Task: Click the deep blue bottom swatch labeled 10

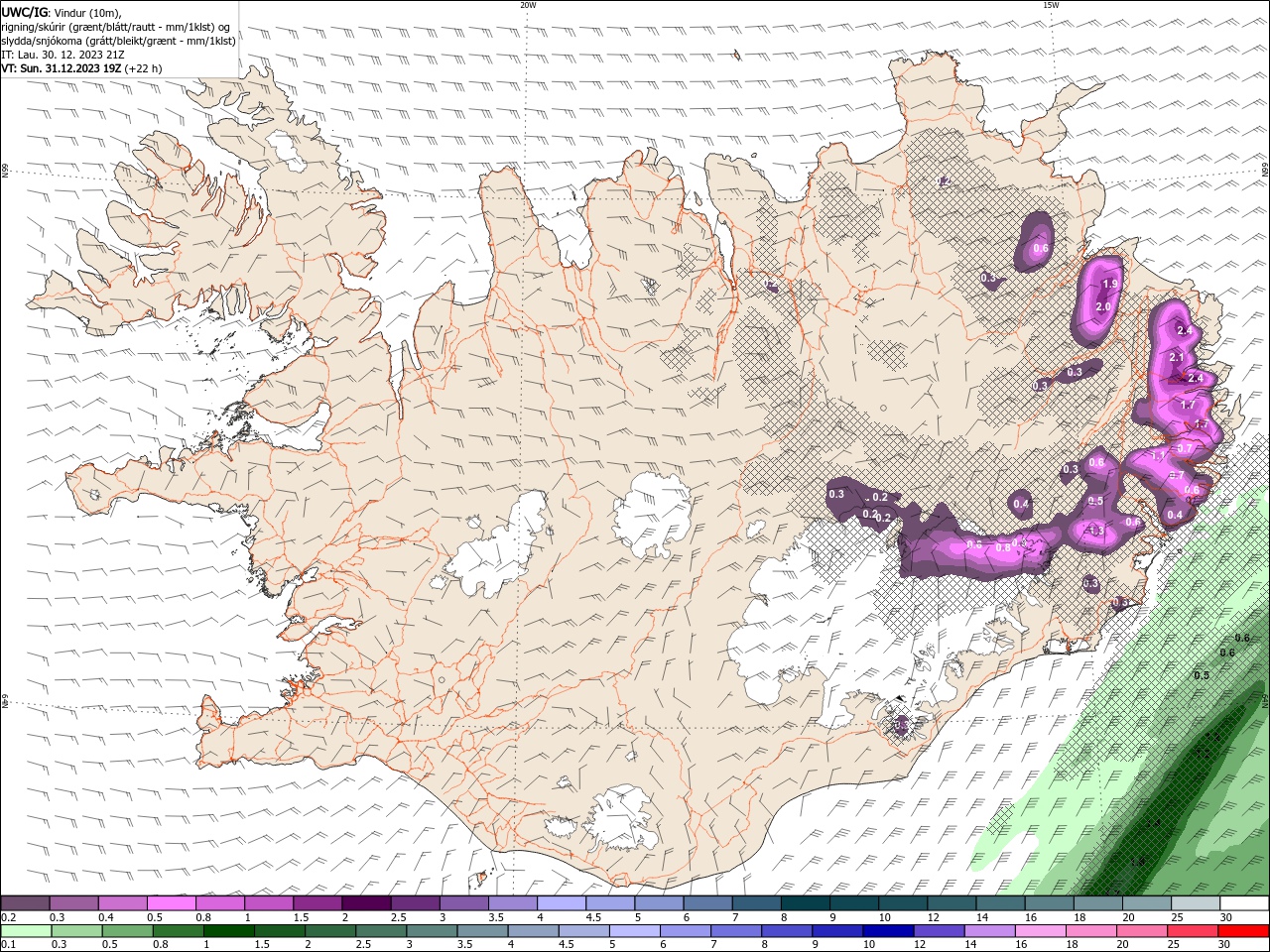Action: coord(887,931)
